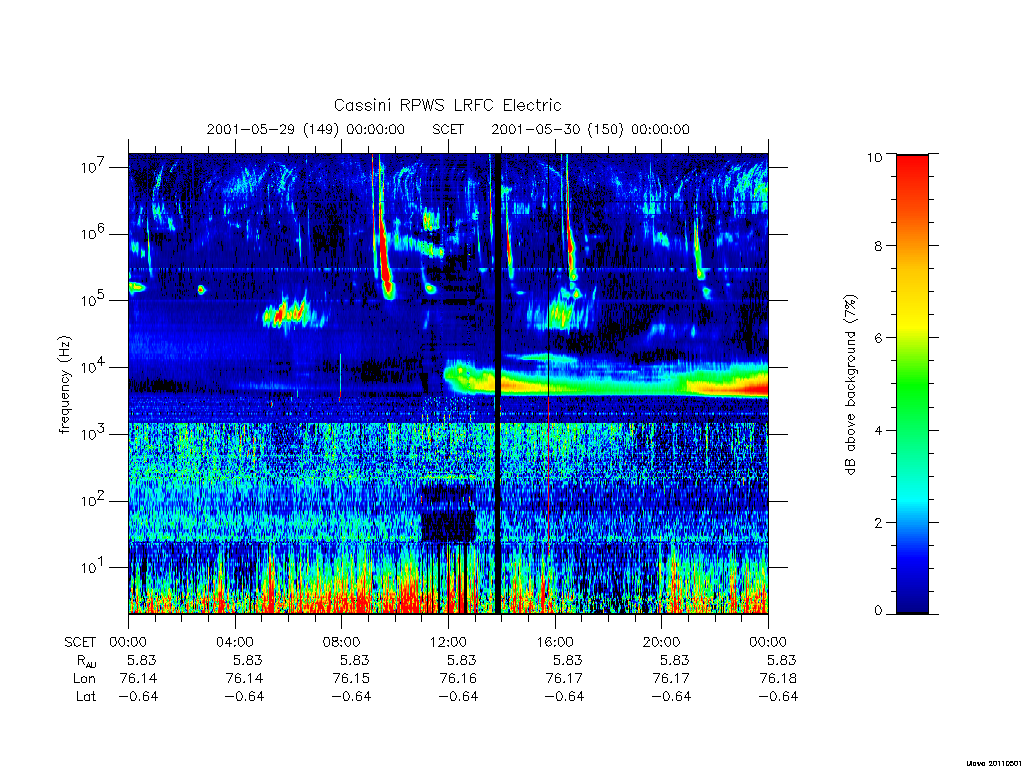This screenshot has width=1024, height=768.
Task: Click the "20:00" time tick label
Action: (x=661, y=642)
